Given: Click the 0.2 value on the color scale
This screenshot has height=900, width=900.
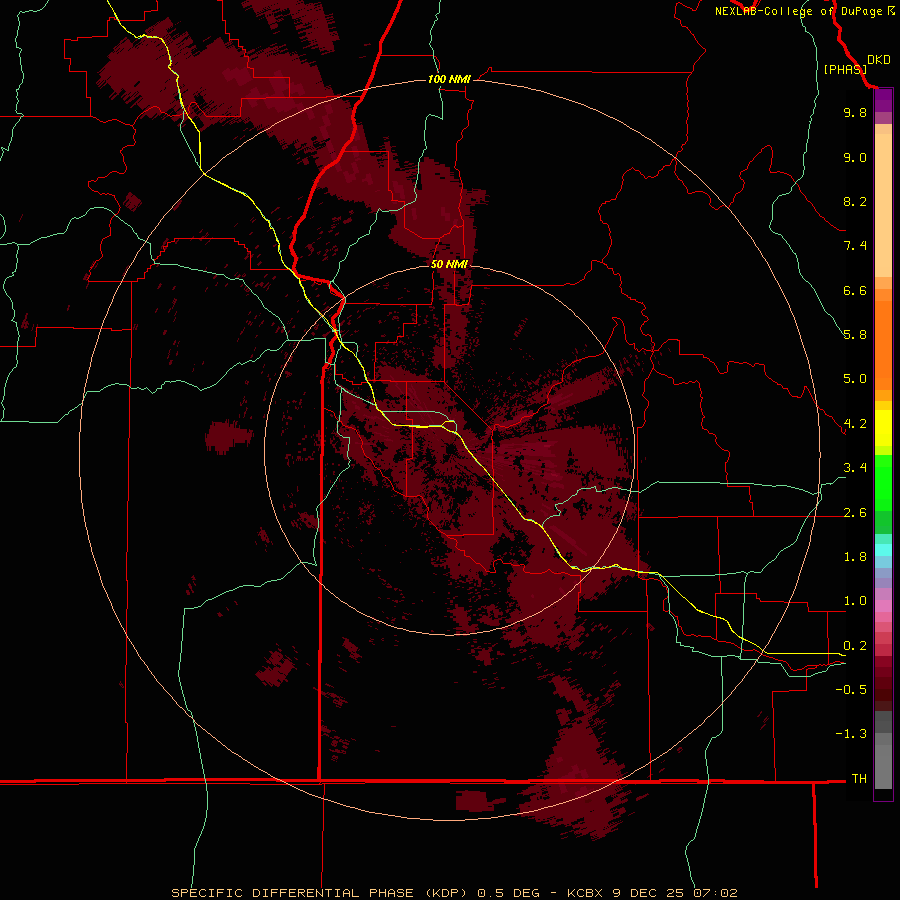Looking at the screenshot, I should coord(855,646).
